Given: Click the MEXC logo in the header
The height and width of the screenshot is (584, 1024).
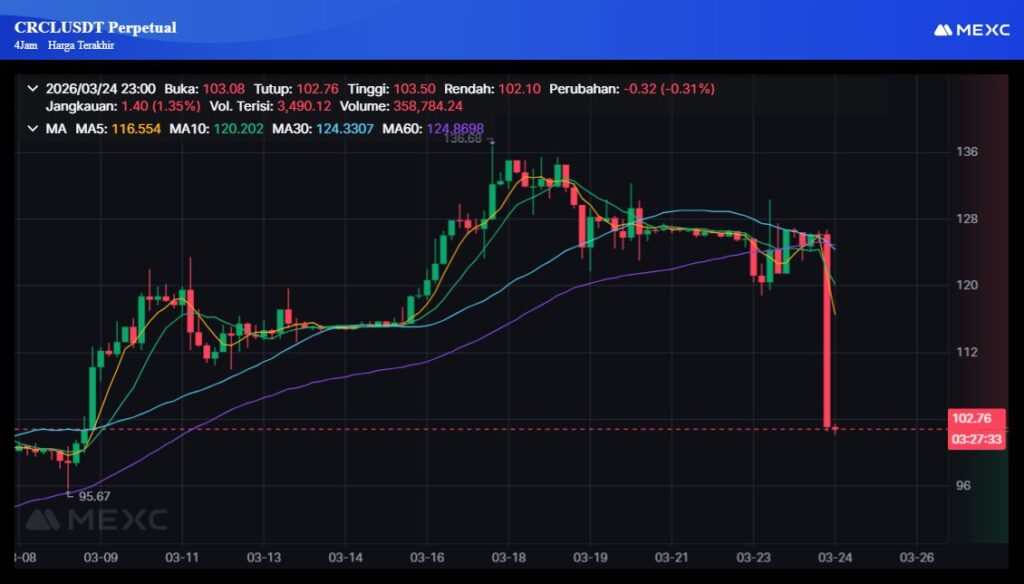Looking at the screenshot, I should coord(971,30).
